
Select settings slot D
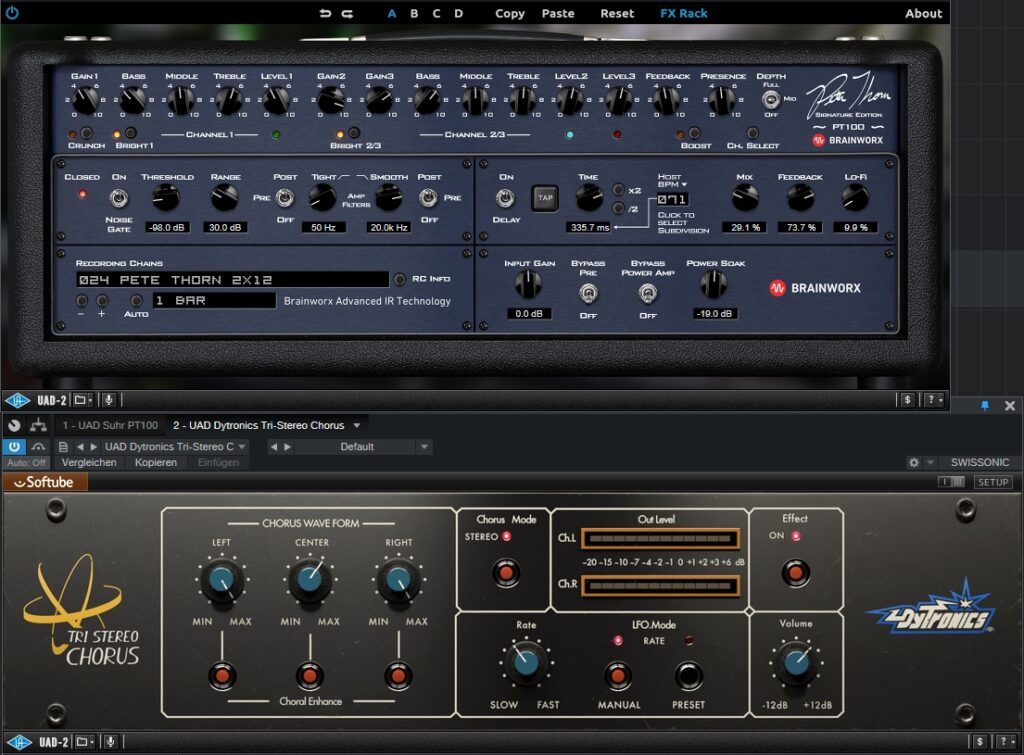(458, 13)
